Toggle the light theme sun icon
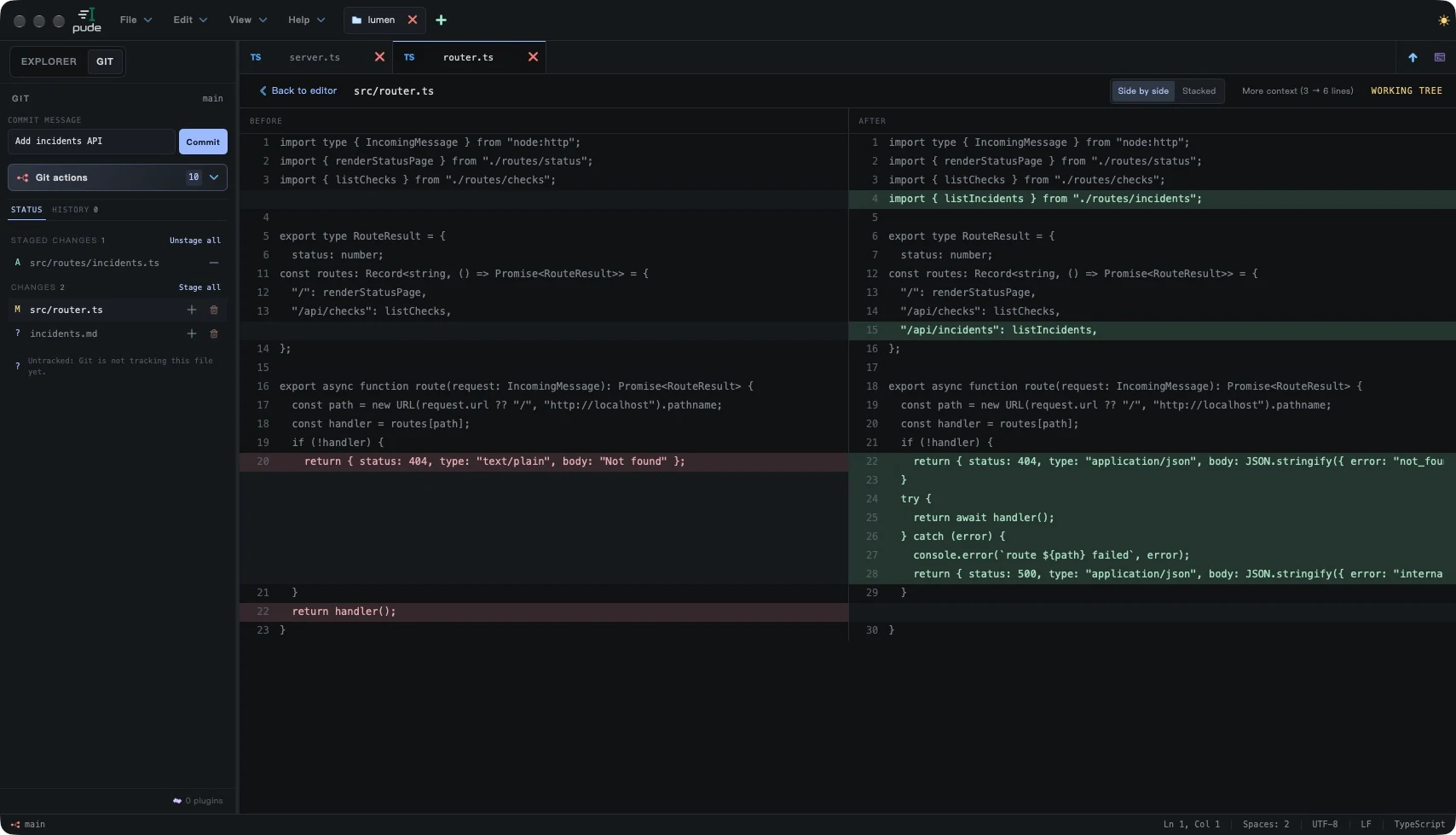Viewport: 1456px width, 835px height. click(x=1443, y=20)
